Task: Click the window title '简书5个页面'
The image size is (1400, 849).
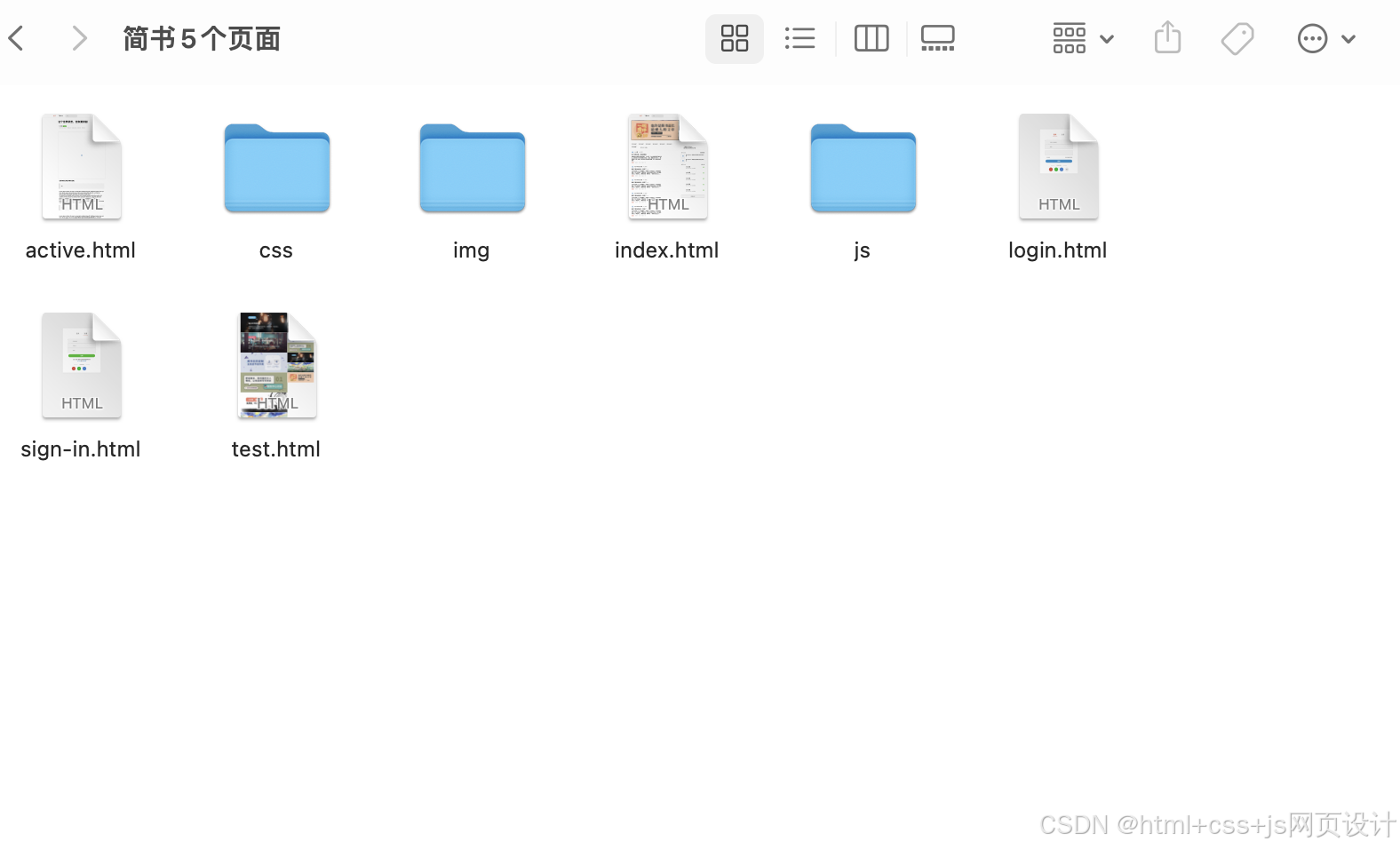Action: 202,39
